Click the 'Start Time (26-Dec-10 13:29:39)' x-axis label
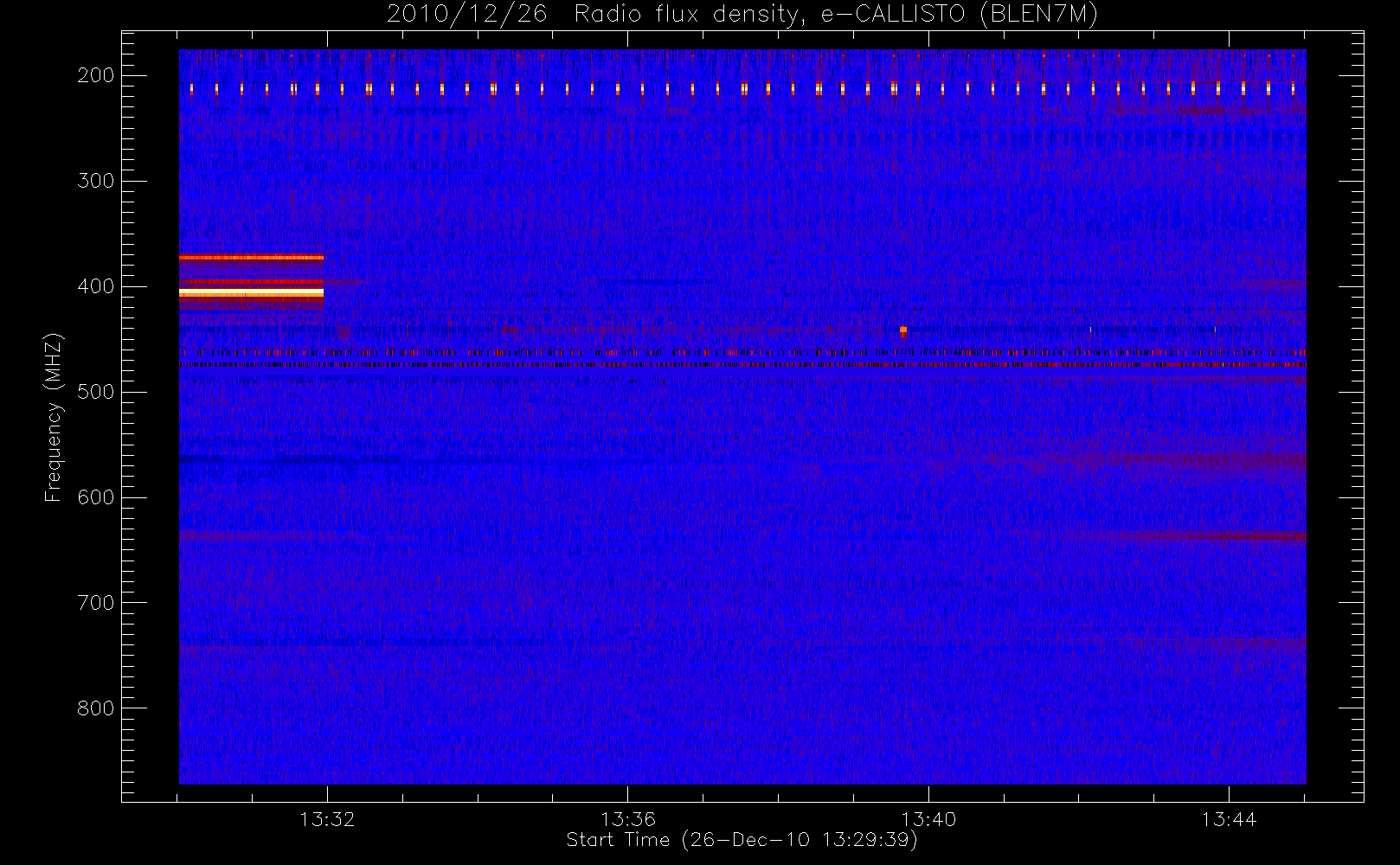1400x865 pixels. point(742,840)
